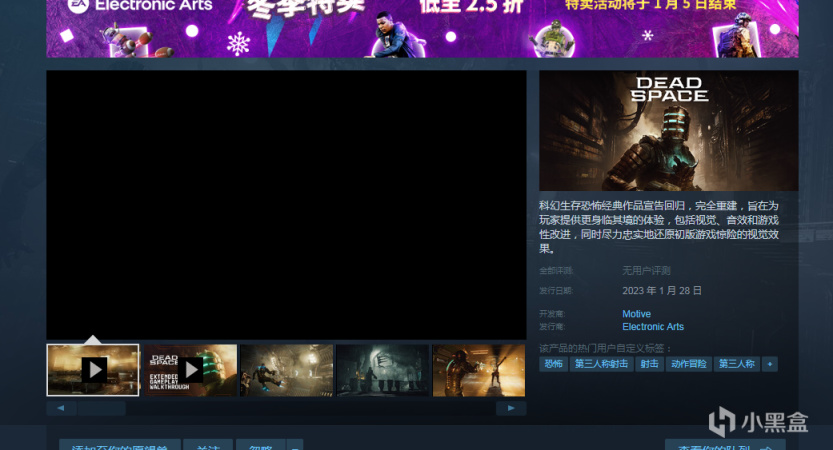Open the Electronic Arts publisher link
This screenshot has width=833, height=450.
(653, 327)
